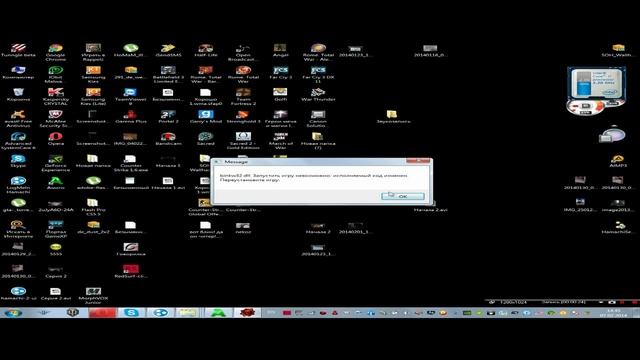This screenshot has width=640, height=360.
Task: Select the avast! Free Antivirus icon
Action: click(18, 119)
